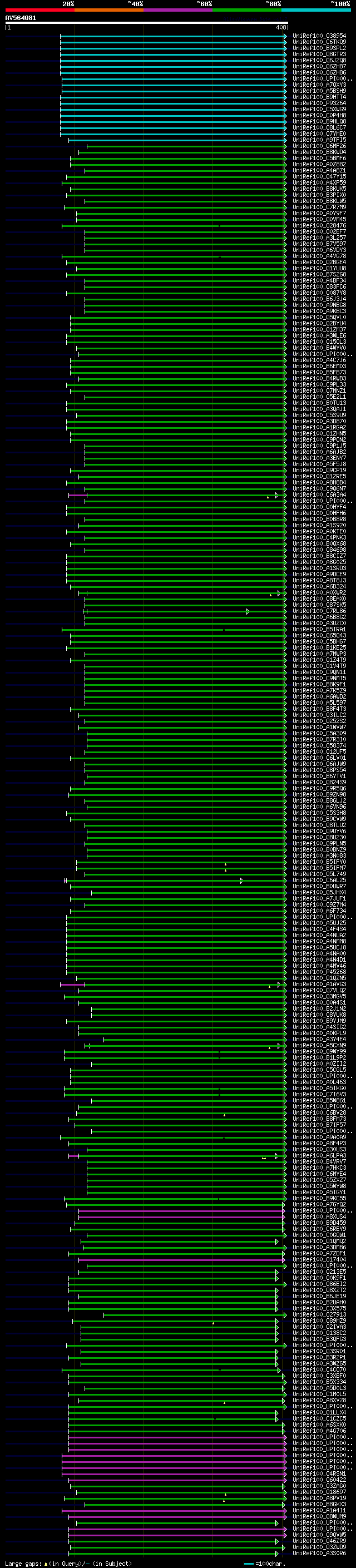Select hit label UniRef100_Q3ILC2
The height and width of the screenshot is (1568, 356).
point(319,715)
